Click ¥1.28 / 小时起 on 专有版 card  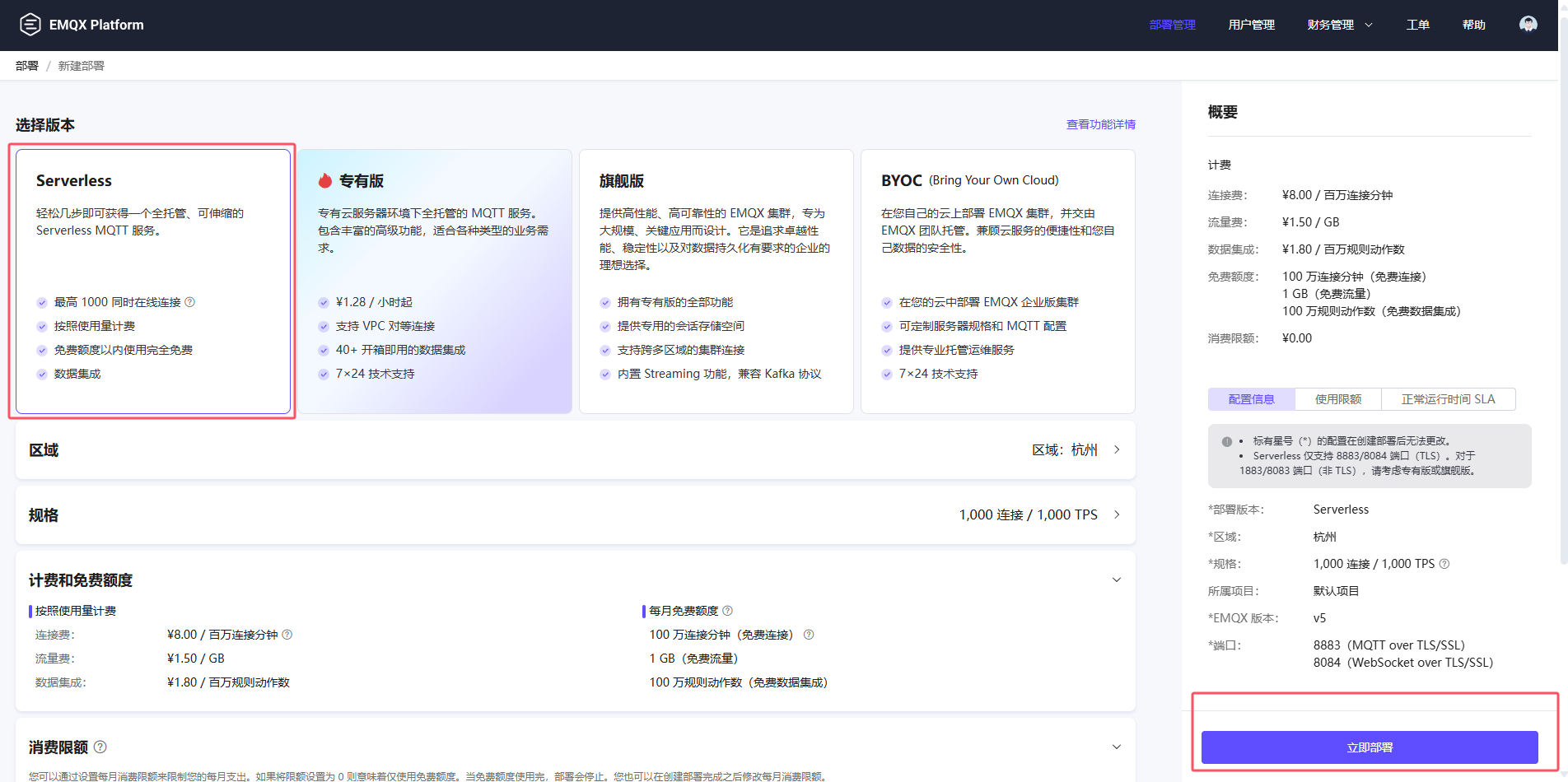[374, 302]
